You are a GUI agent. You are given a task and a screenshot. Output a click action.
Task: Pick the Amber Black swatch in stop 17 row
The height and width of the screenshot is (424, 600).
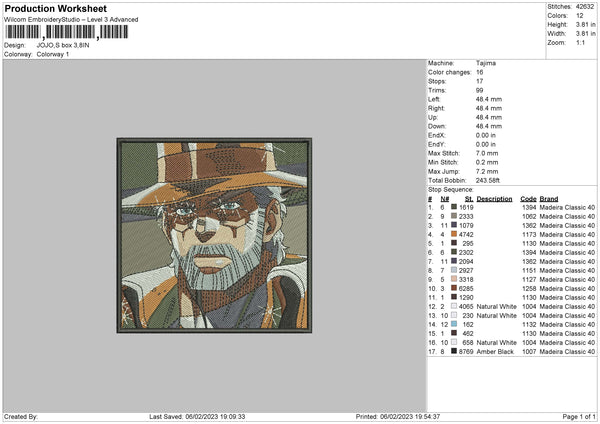coord(454,351)
